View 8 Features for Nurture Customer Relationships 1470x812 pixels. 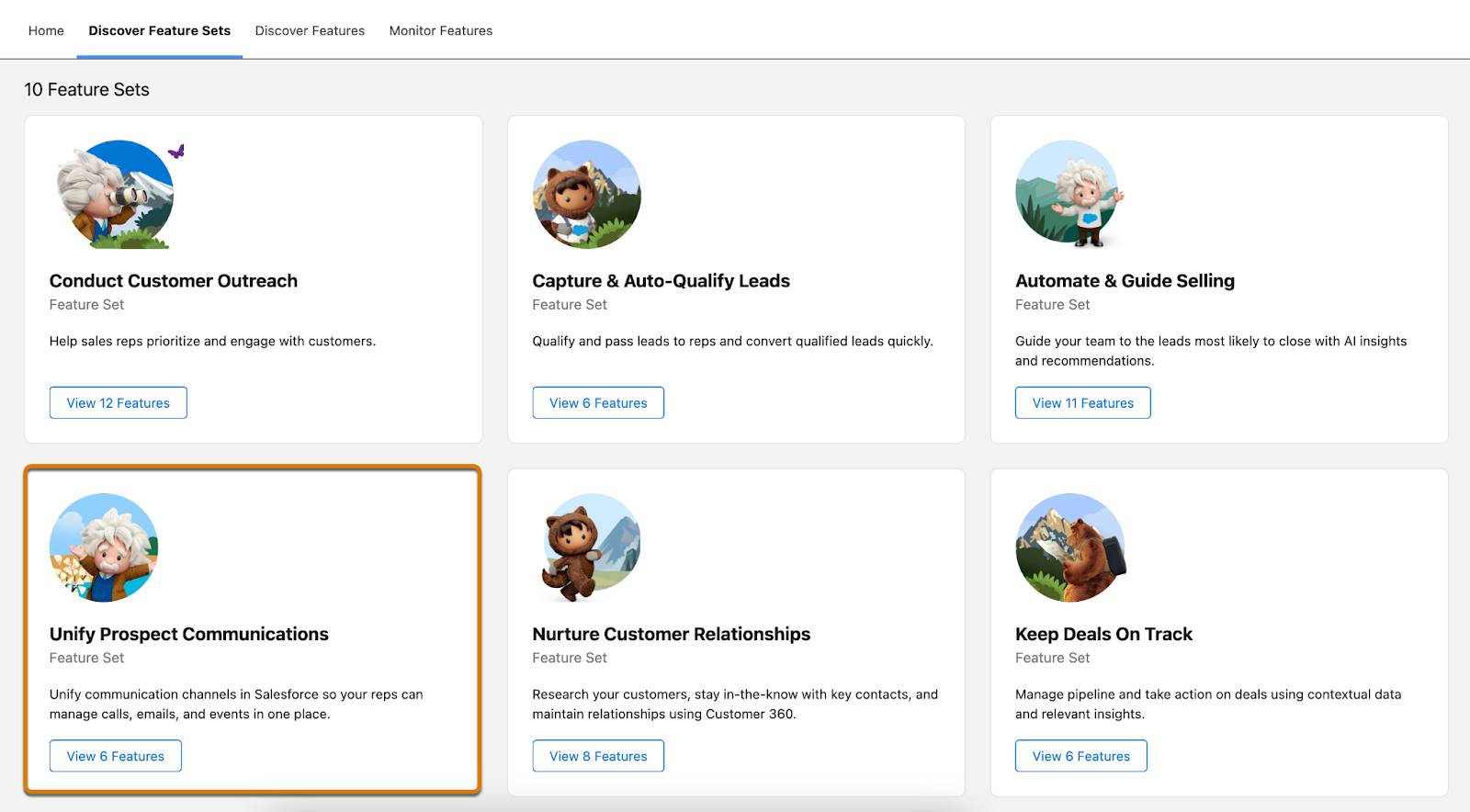click(x=598, y=755)
